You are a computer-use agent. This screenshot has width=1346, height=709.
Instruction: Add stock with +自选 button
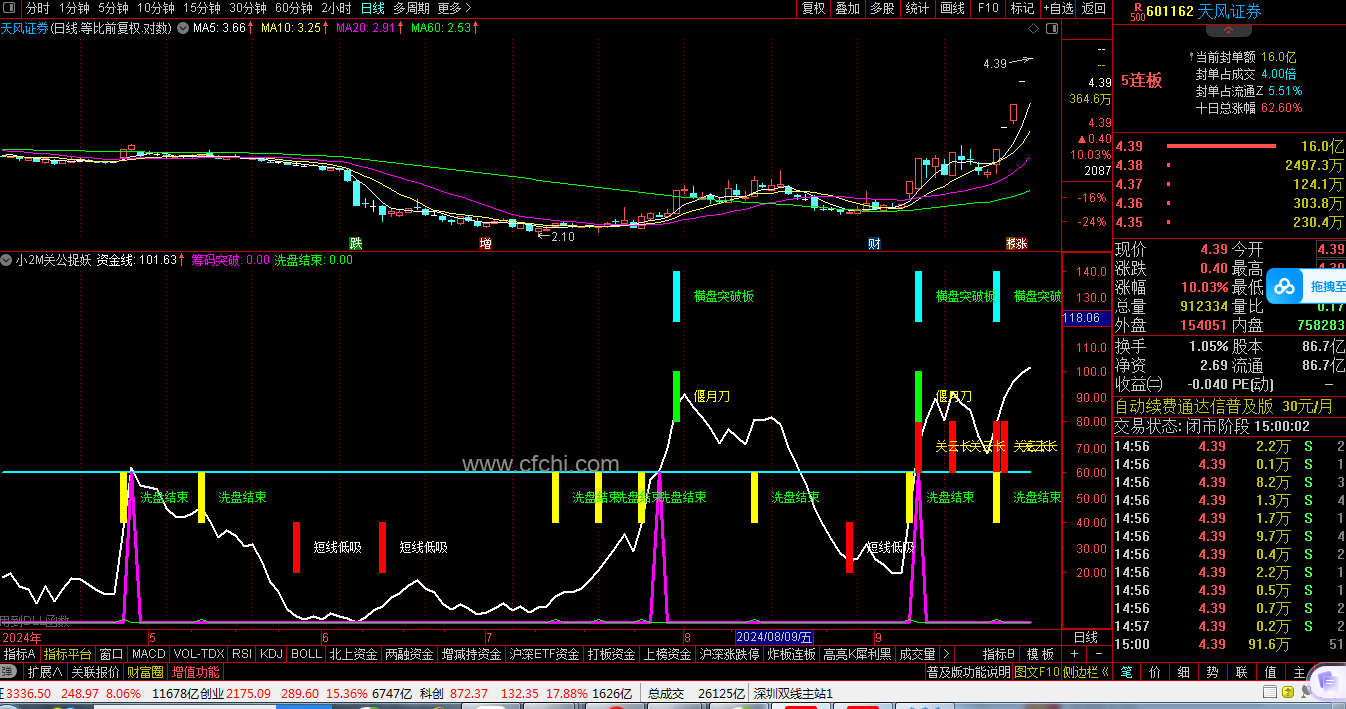[1058, 8]
